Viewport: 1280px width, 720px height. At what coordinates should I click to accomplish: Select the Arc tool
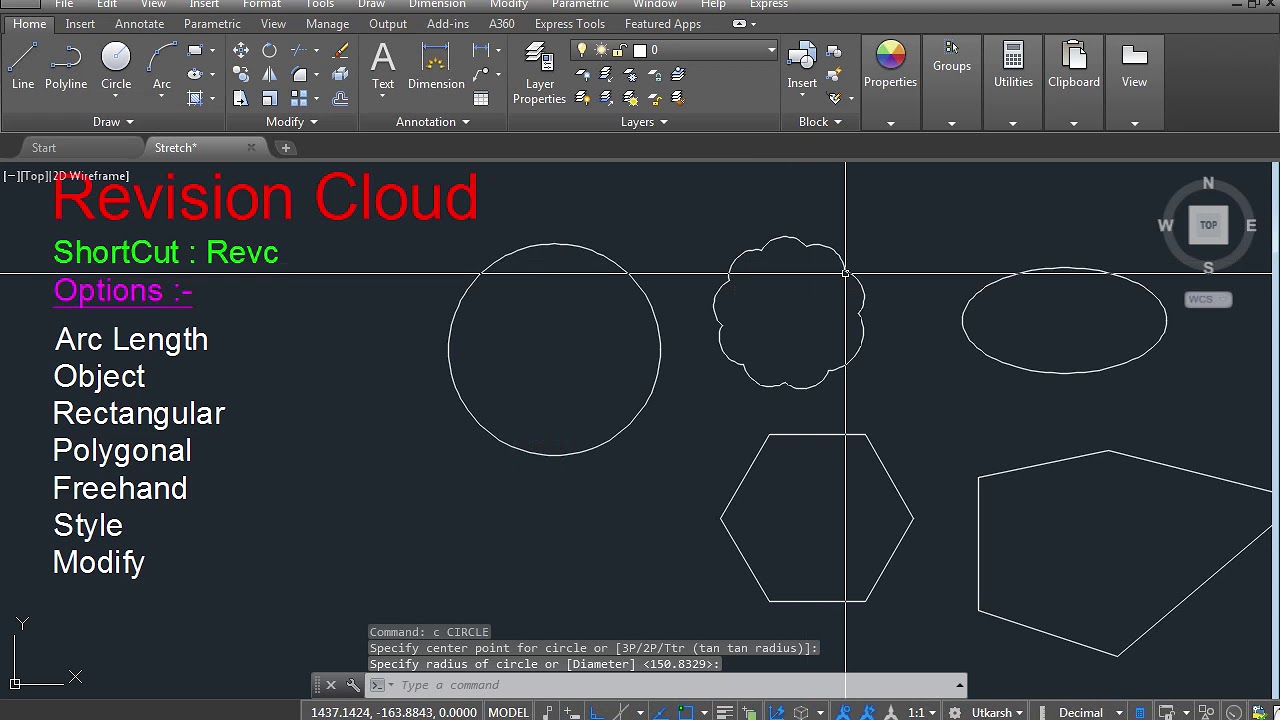tap(162, 67)
